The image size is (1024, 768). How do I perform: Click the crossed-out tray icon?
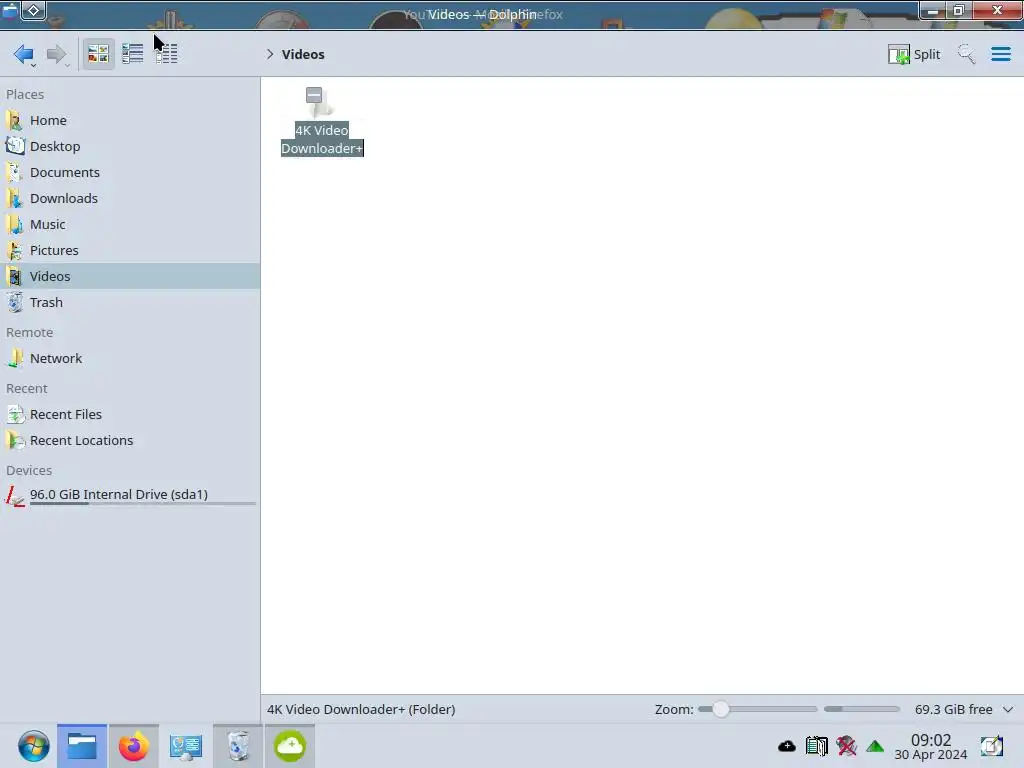tap(846, 746)
